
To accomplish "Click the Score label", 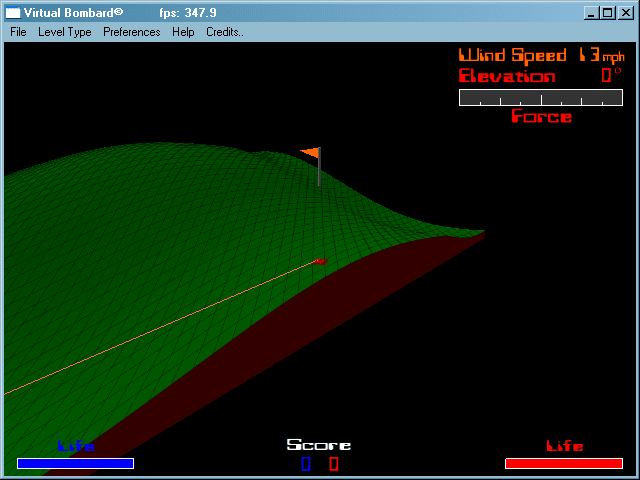I will tap(319, 444).
